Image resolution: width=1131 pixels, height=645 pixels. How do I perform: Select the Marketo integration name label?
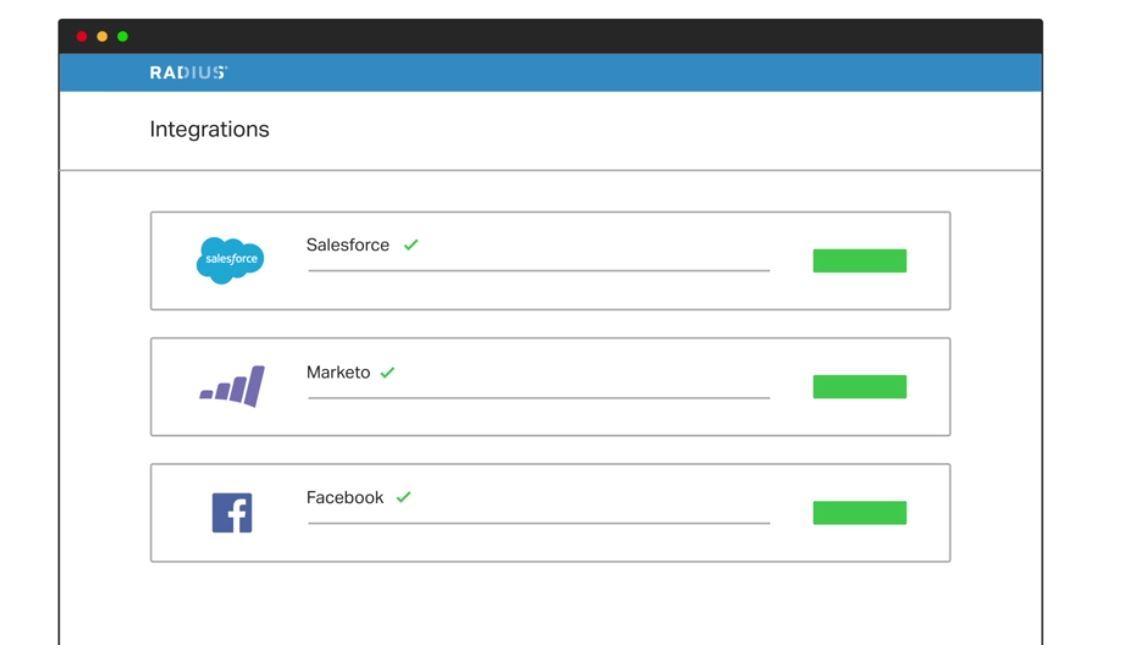[x=338, y=373]
